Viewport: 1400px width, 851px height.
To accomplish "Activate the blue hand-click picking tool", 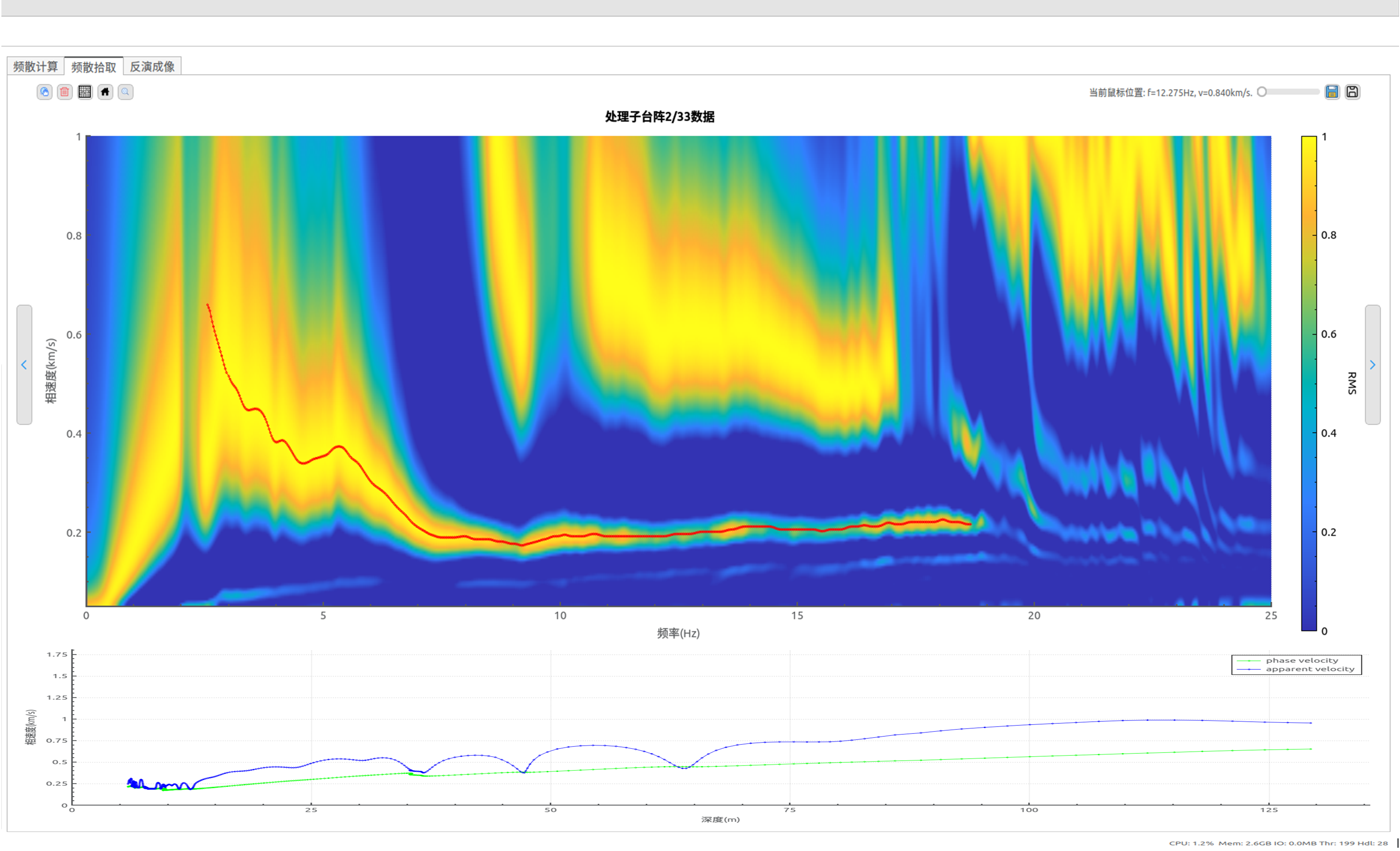I will point(44,92).
